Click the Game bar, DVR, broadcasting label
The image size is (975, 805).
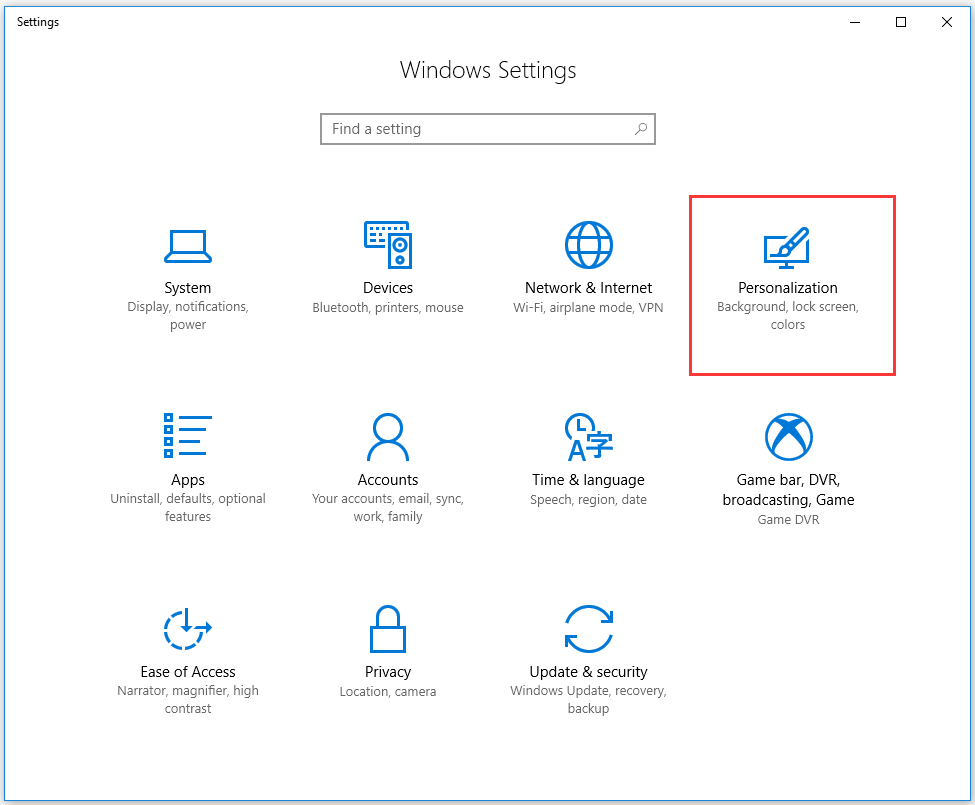pyautogui.click(x=788, y=490)
